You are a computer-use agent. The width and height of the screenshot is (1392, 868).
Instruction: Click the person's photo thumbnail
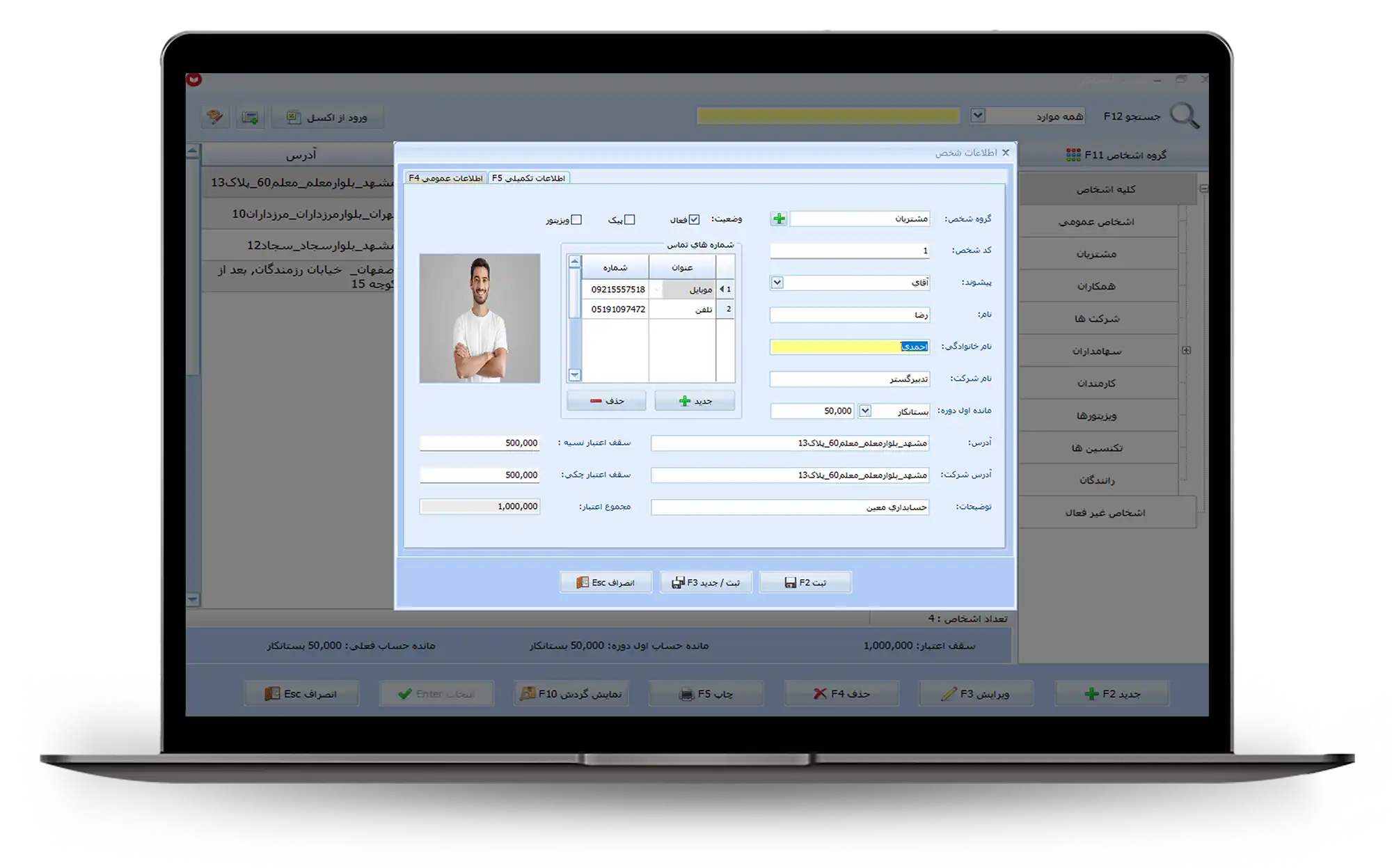point(480,318)
